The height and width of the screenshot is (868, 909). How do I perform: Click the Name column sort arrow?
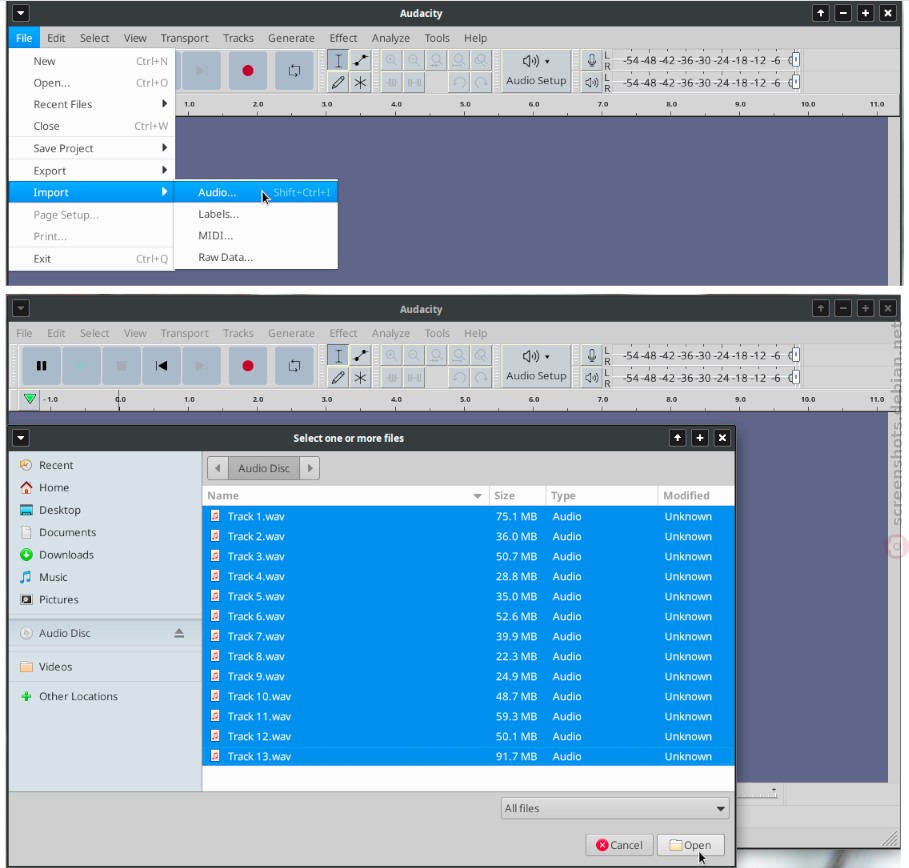click(477, 496)
